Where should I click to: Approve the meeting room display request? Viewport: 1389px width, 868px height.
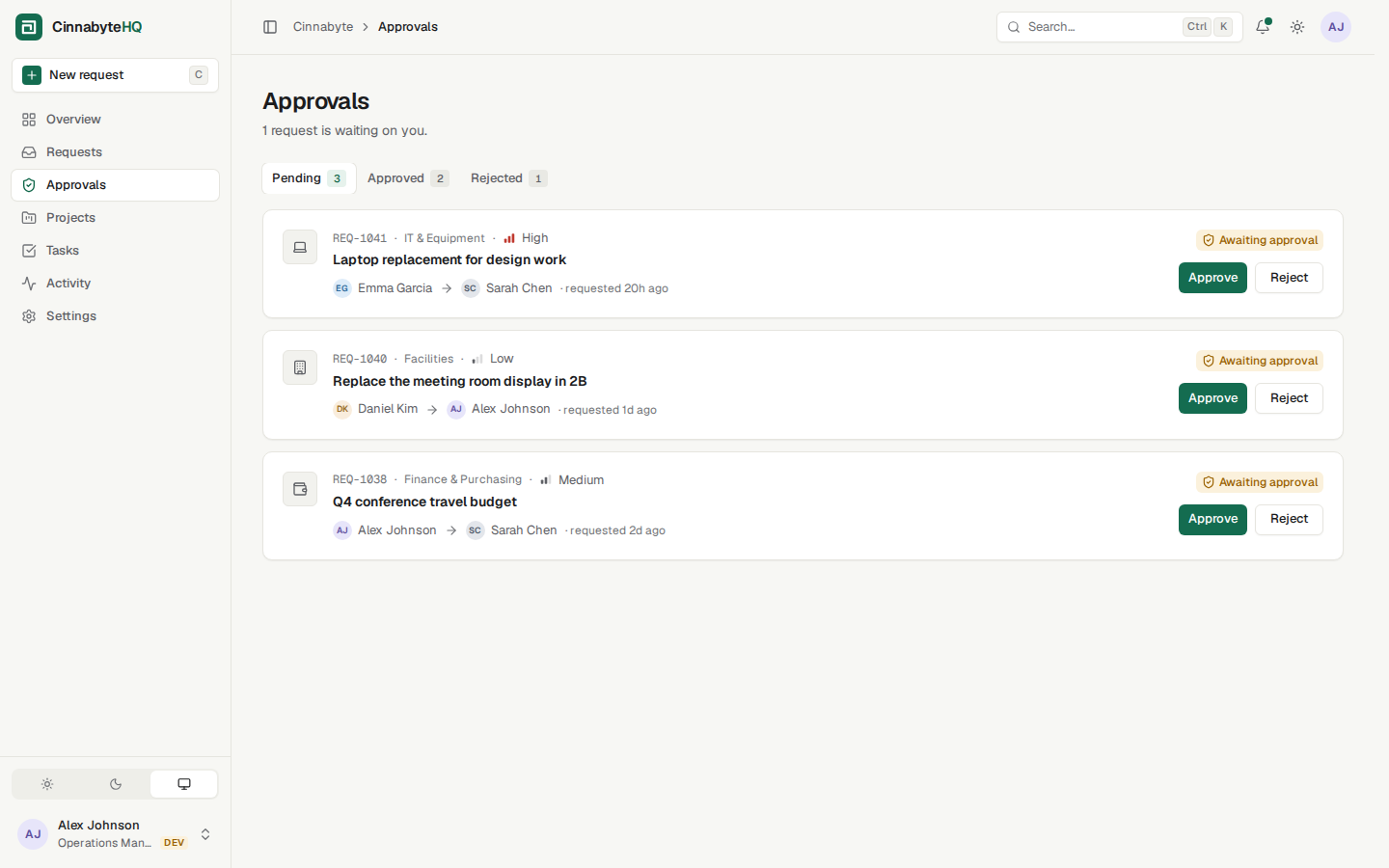(1212, 398)
